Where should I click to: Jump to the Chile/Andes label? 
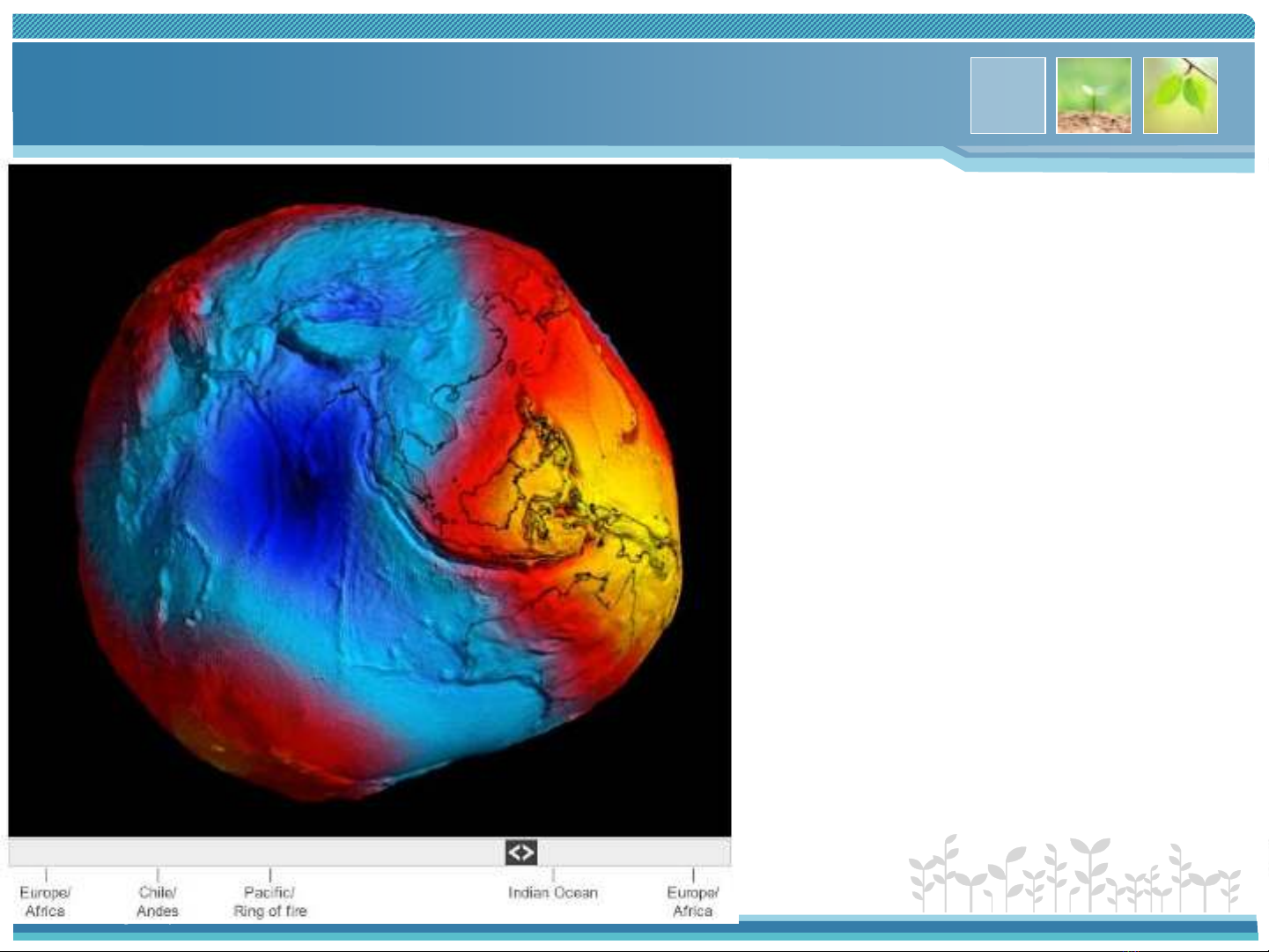158,901
